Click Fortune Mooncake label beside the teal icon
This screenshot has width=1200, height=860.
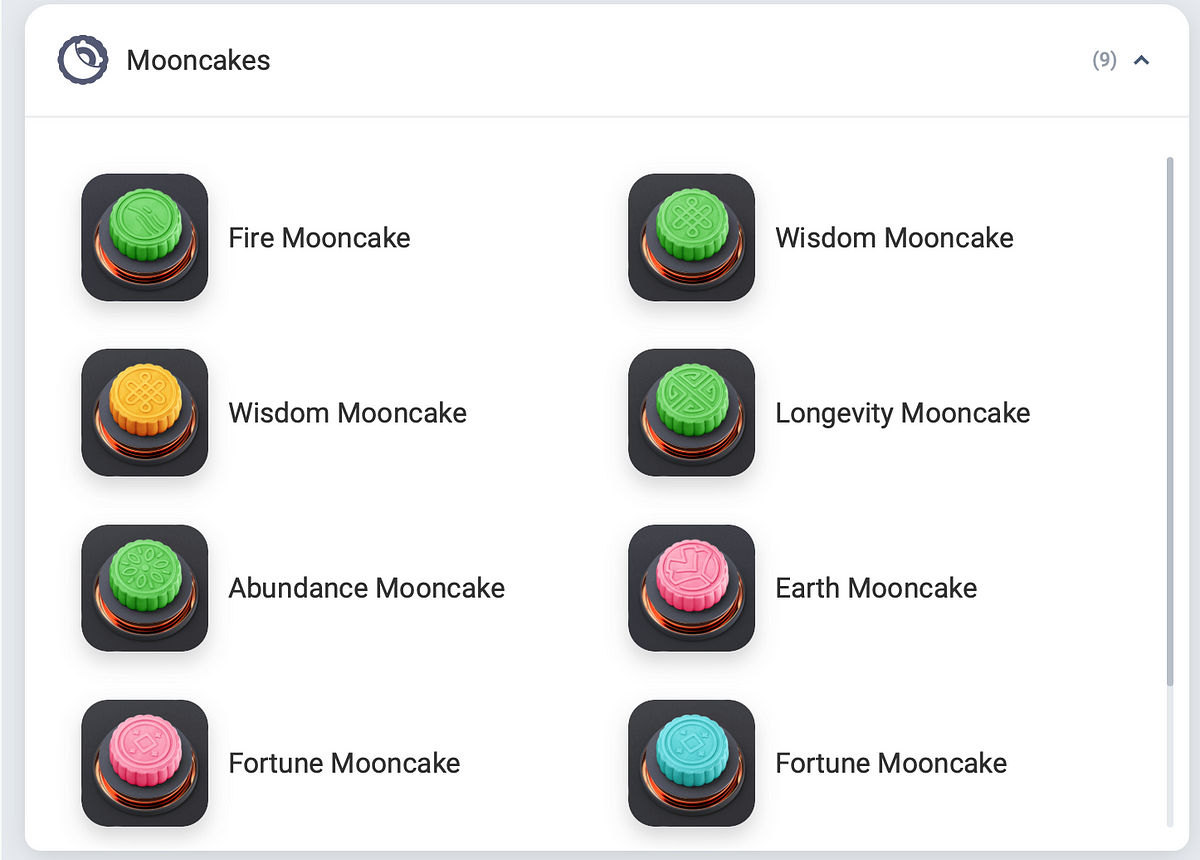click(891, 763)
